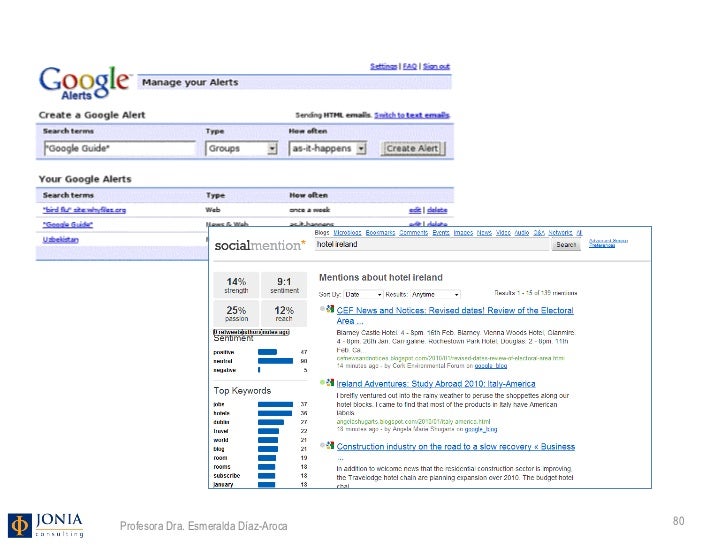Click the Your Google Alerts heading

click(x=85, y=179)
